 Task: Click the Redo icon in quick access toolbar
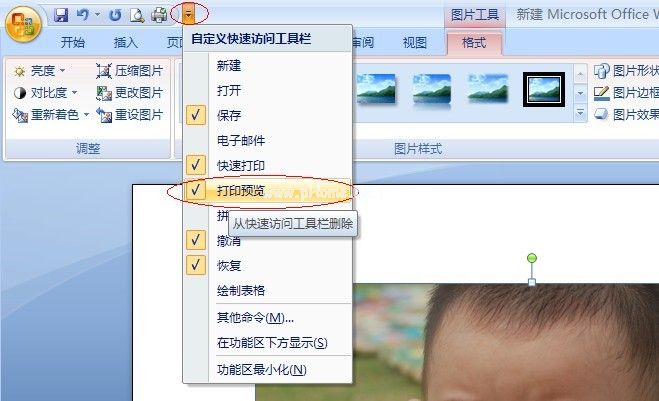point(115,15)
